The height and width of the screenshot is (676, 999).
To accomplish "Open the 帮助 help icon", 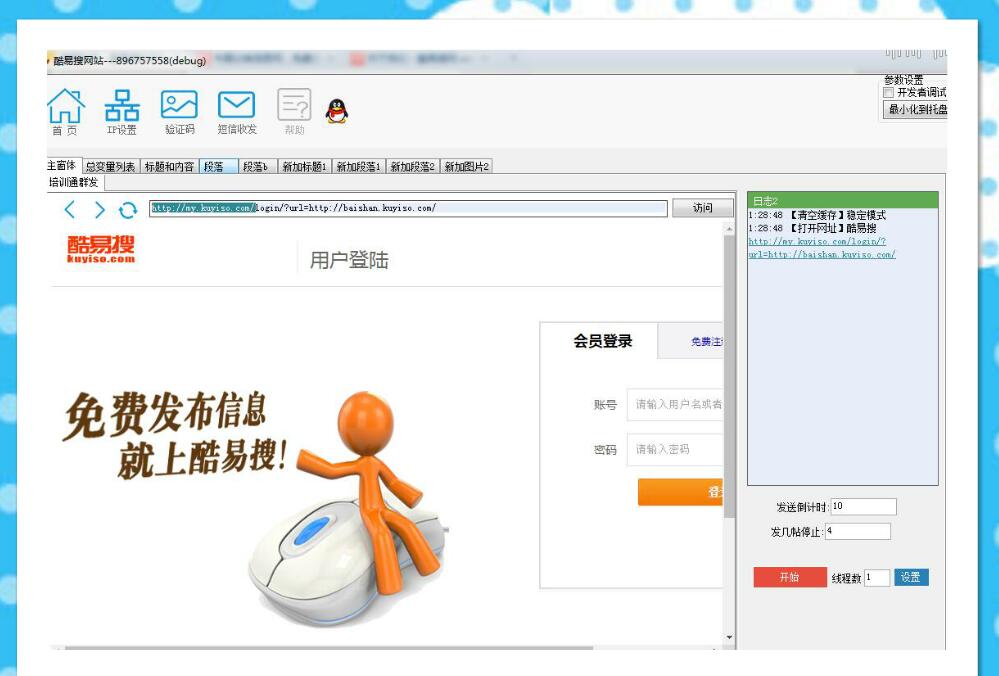I will coord(294,112).
